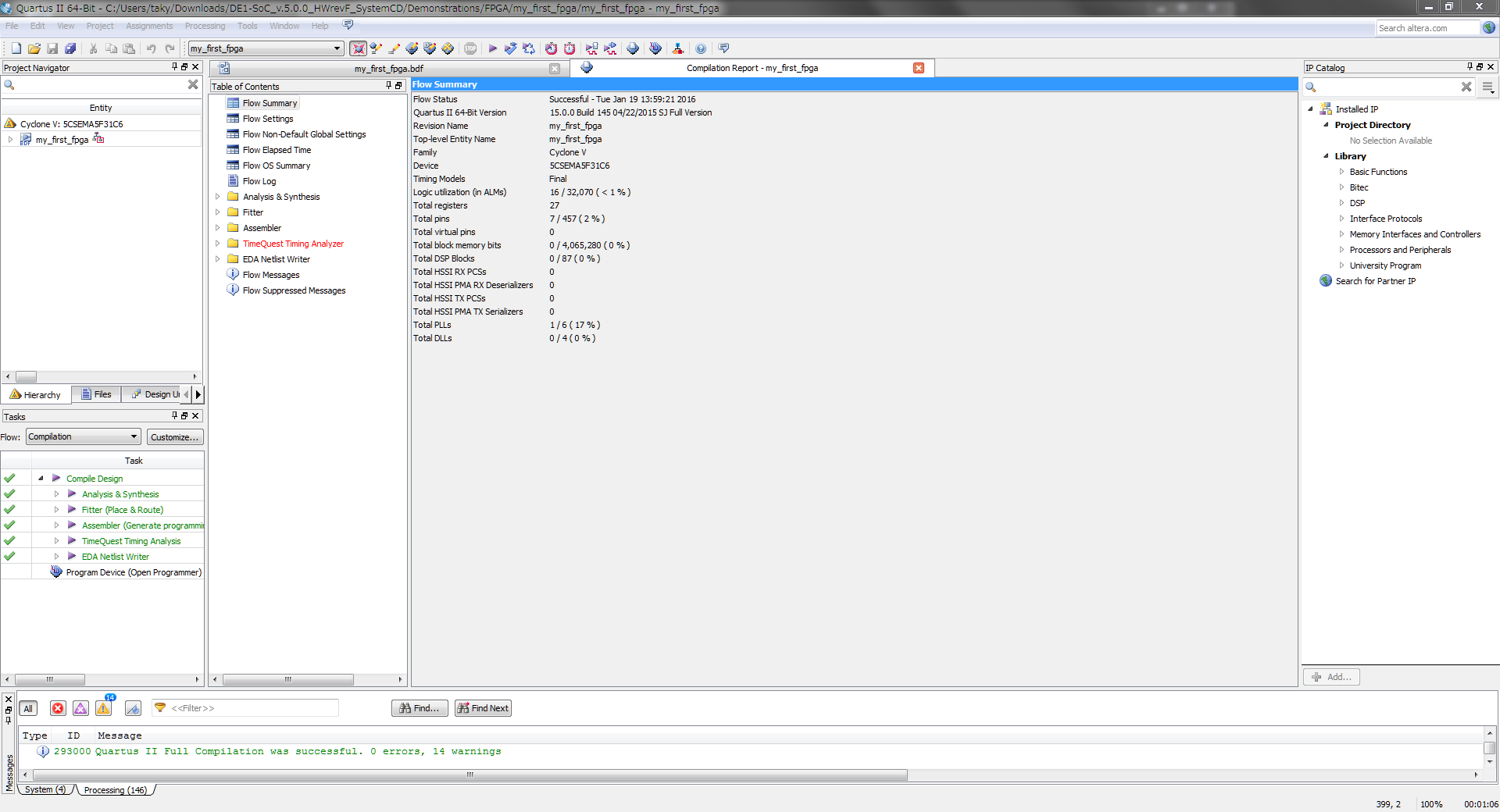Click horizontal scrollbar in messages panel

pos(469,775)
